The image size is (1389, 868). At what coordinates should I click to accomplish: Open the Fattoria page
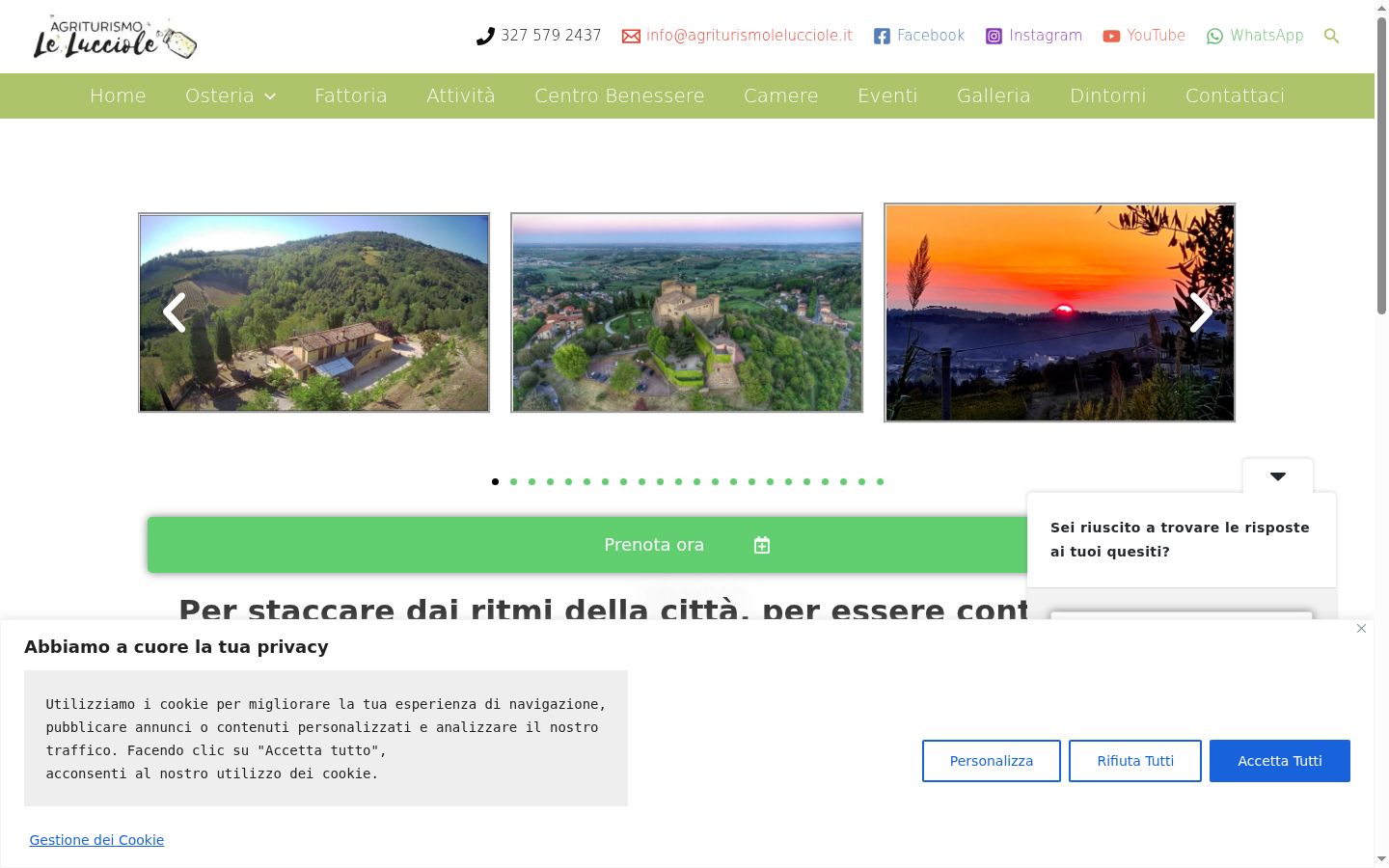(x=351, y=95)
